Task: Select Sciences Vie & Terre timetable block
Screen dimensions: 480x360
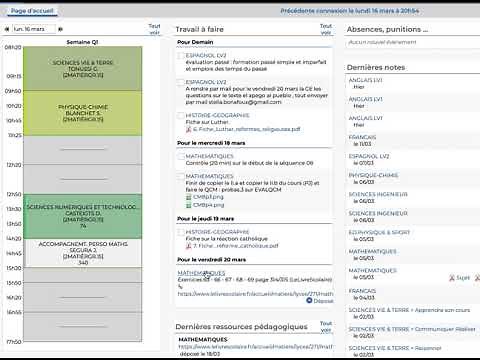Action: tap(83, 68)
